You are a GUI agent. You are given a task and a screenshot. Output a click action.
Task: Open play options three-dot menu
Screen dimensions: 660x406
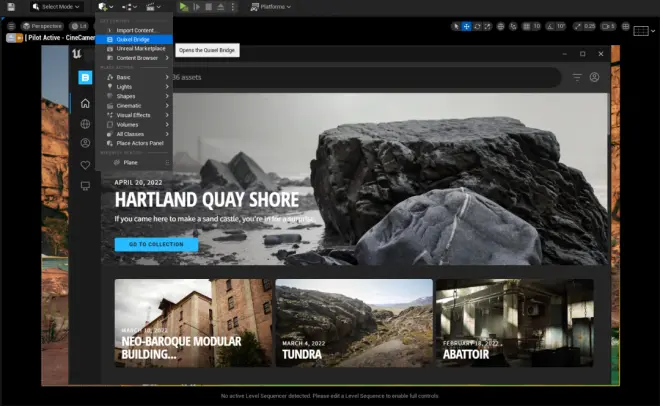(233, 7)
